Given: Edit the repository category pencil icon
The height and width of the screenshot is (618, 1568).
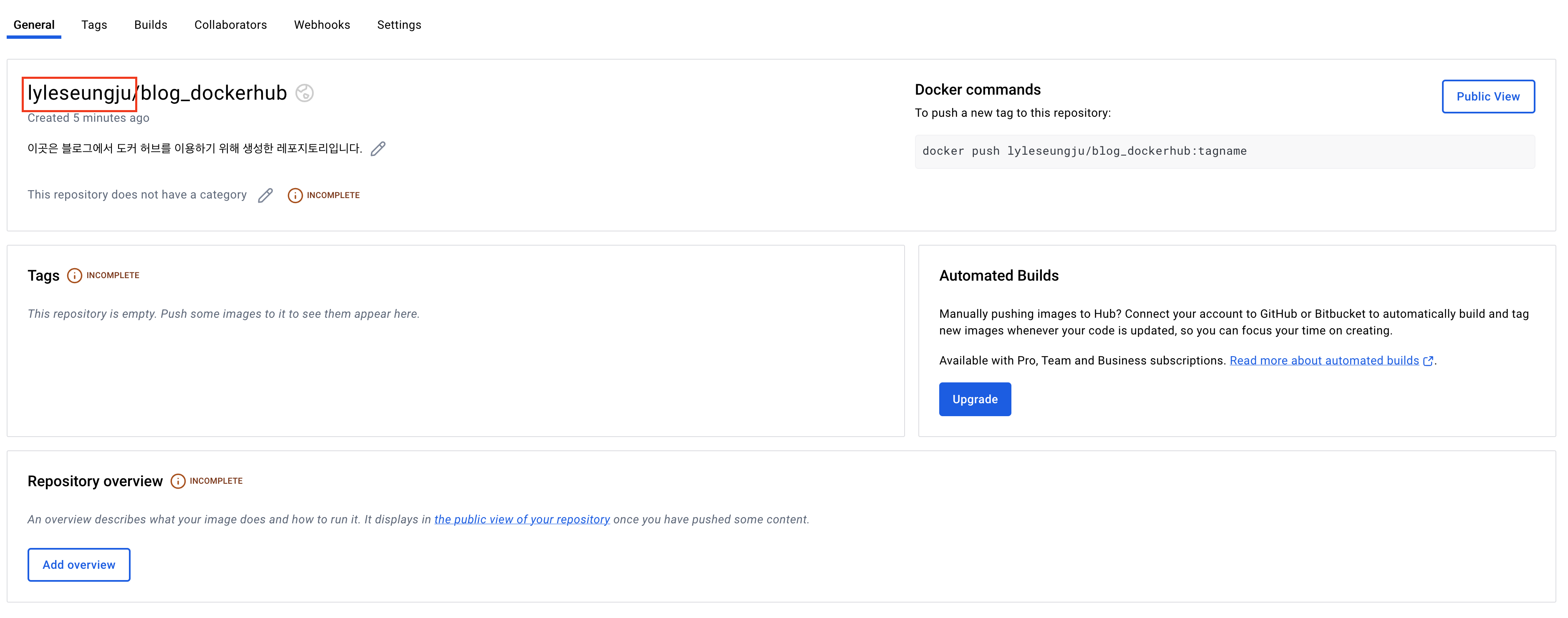Looking at the screenshot, I should click(x=265, y=195).
